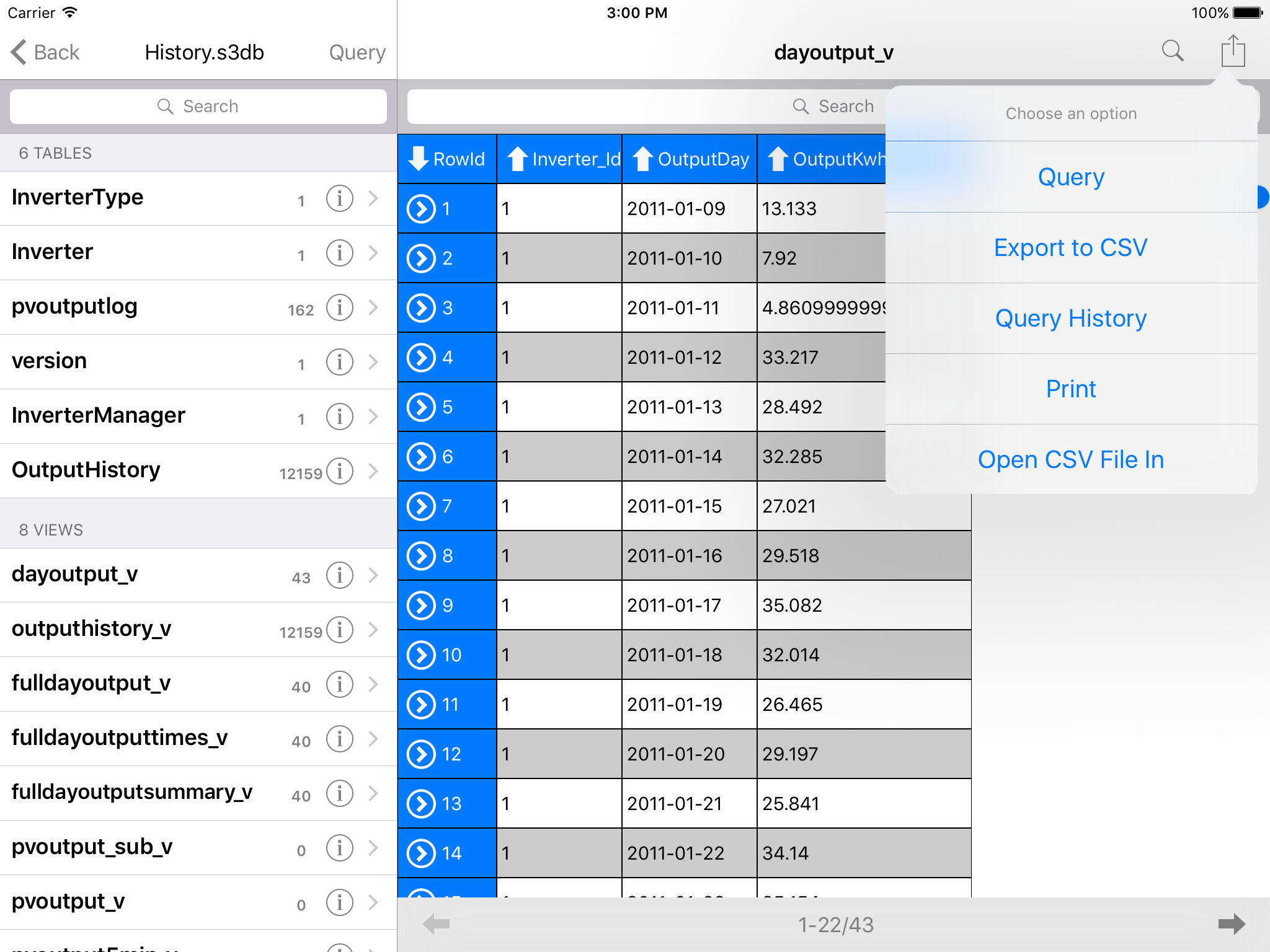Toggle sort on the OutputDay column
This screenshot has height=952, width=1270.
click(x=690, y=159)
